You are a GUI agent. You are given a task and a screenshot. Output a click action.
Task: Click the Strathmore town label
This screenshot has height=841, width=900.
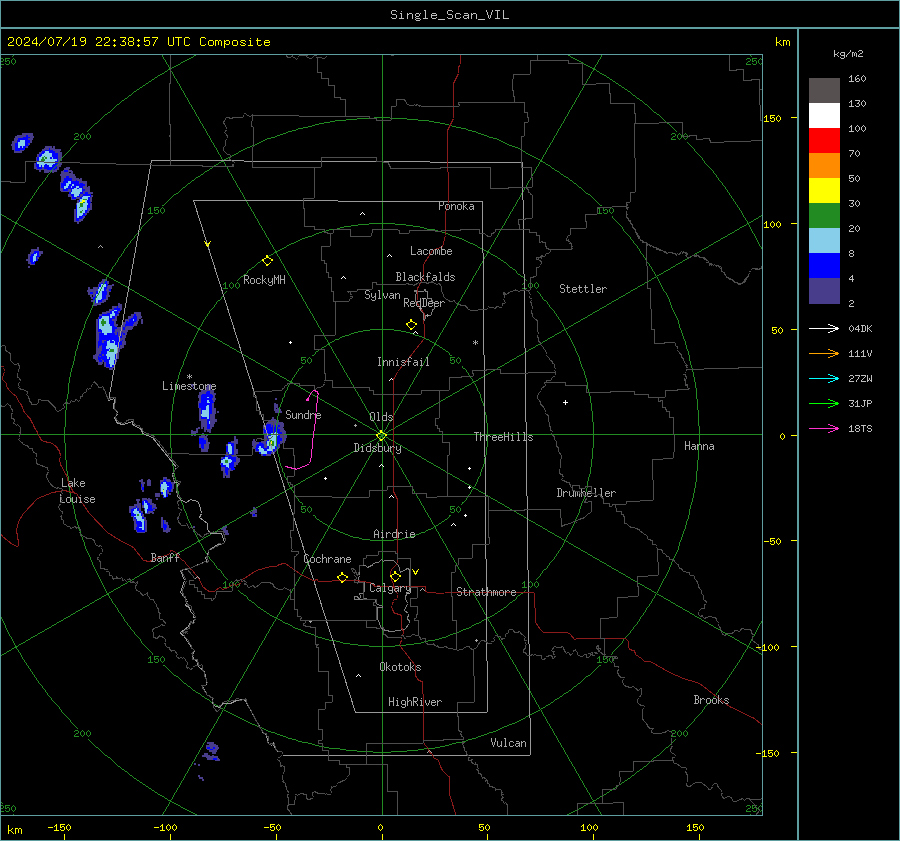pos(486,592)
